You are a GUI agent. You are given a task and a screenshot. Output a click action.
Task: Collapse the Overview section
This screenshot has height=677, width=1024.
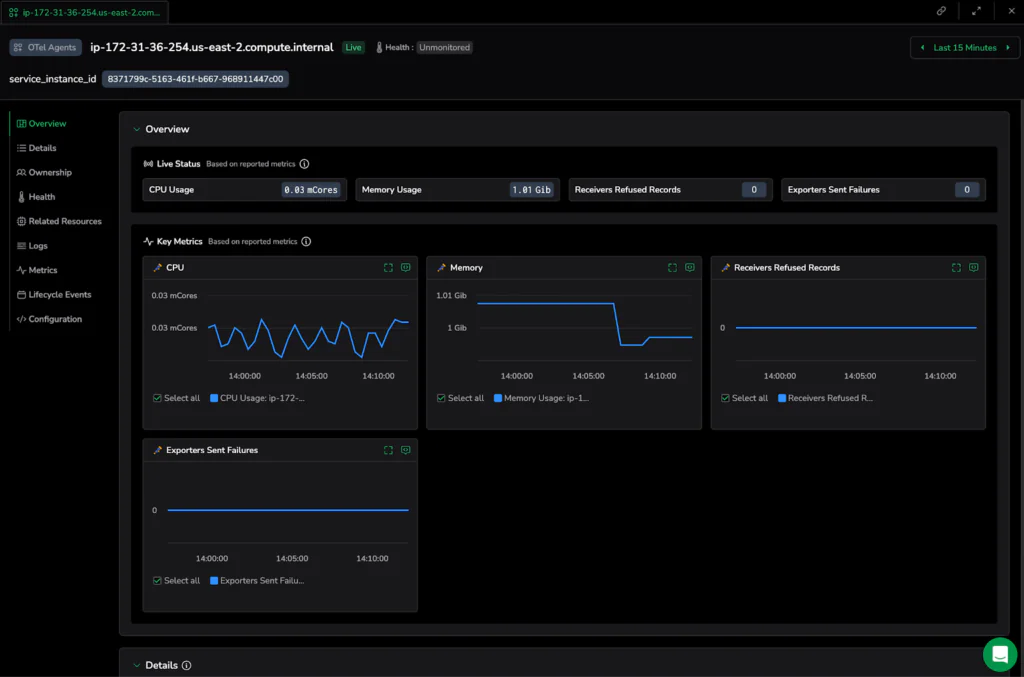click(x=136, y=129)
